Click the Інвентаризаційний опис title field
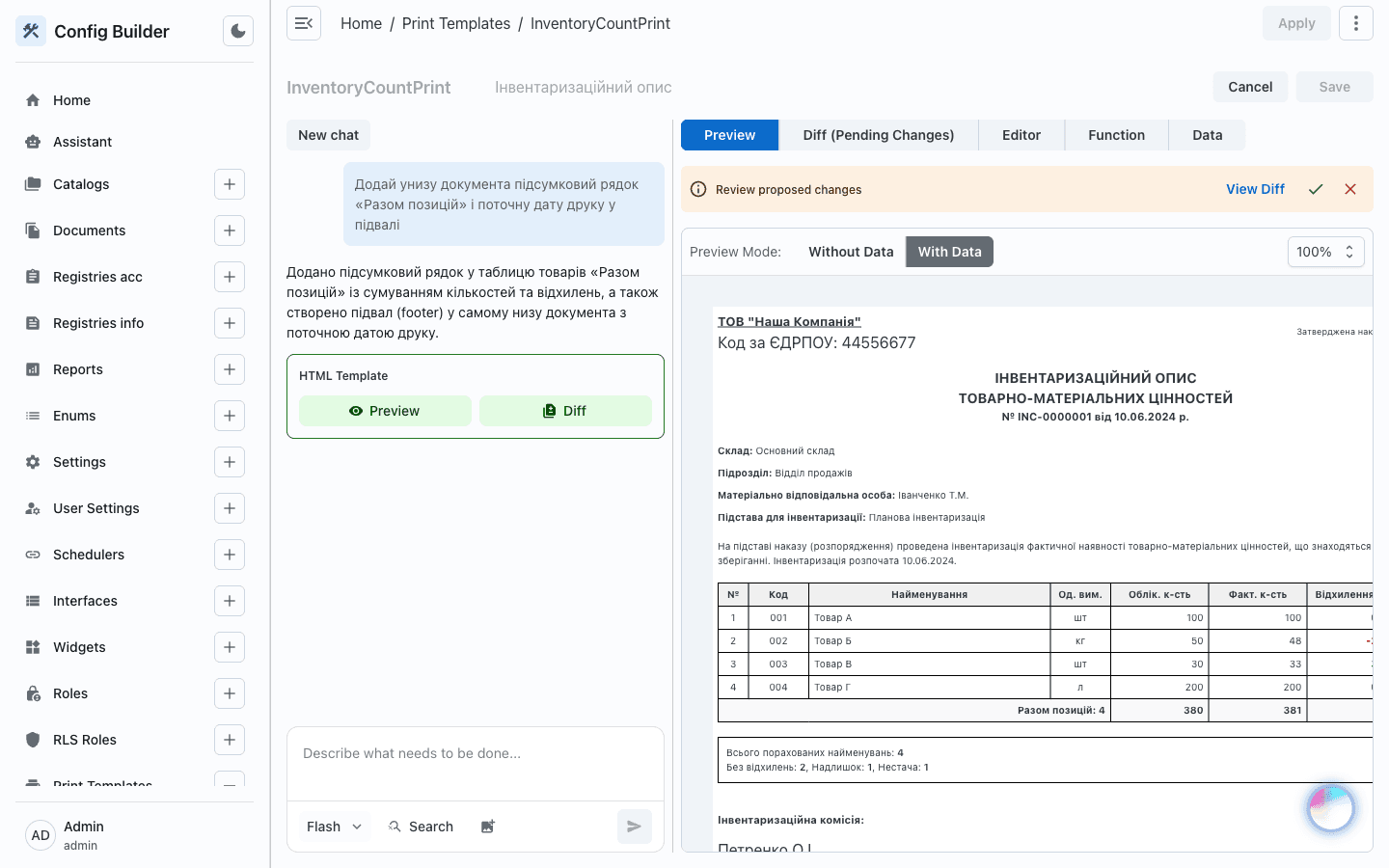 [584, 87]
